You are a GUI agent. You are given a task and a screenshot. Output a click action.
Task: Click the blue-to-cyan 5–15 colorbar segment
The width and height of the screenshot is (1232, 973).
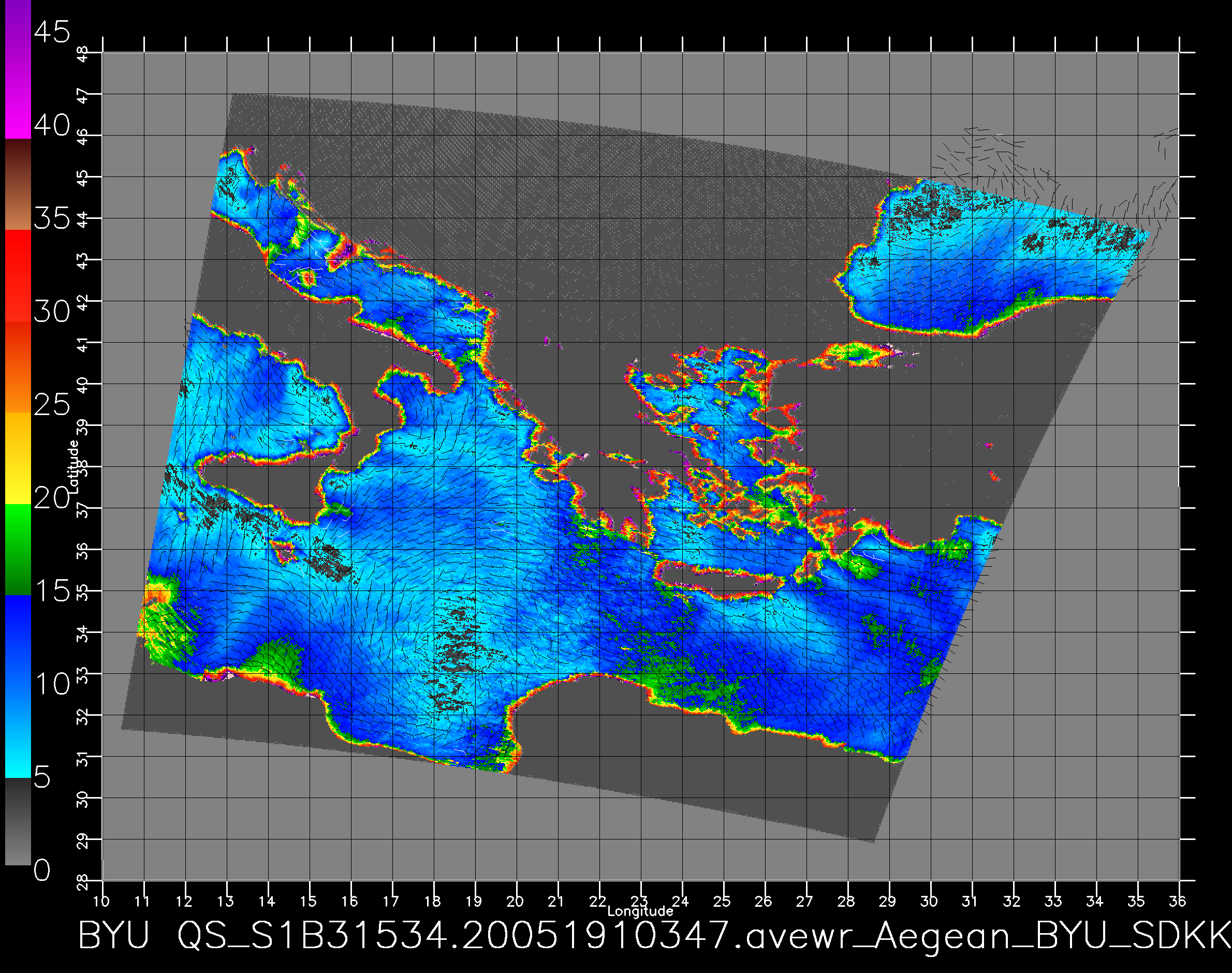(18, 687)
